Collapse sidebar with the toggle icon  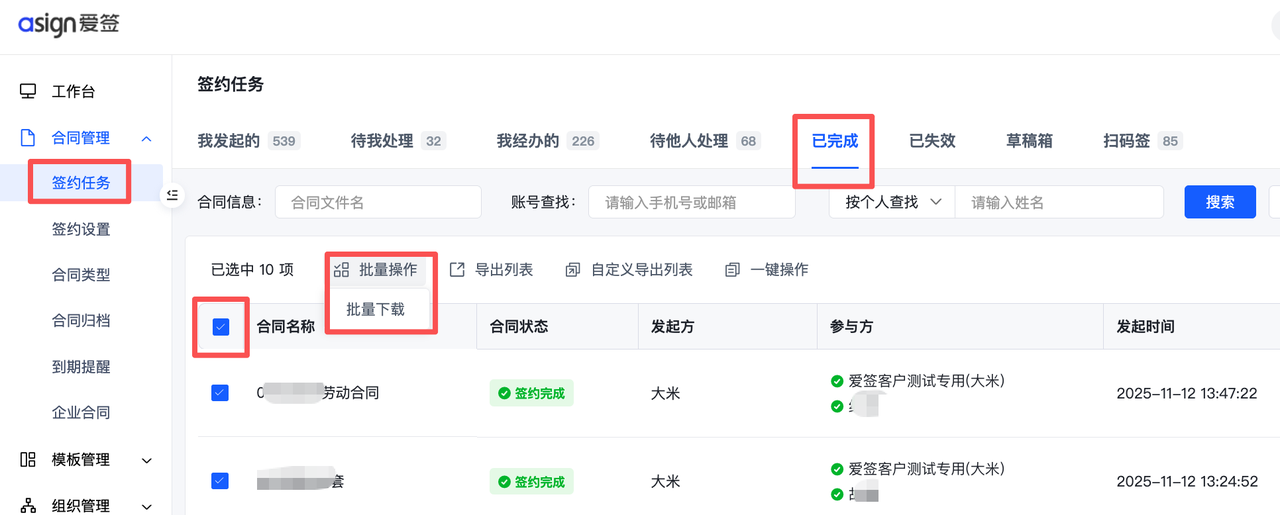[172, 195]
